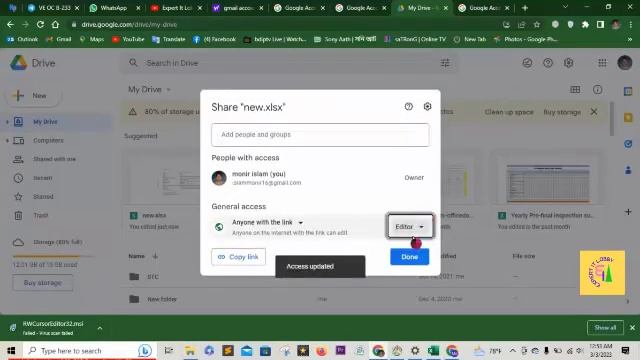Close the downloads bar
The width and height of the screenshot is (640, 360).
(632, 327)
